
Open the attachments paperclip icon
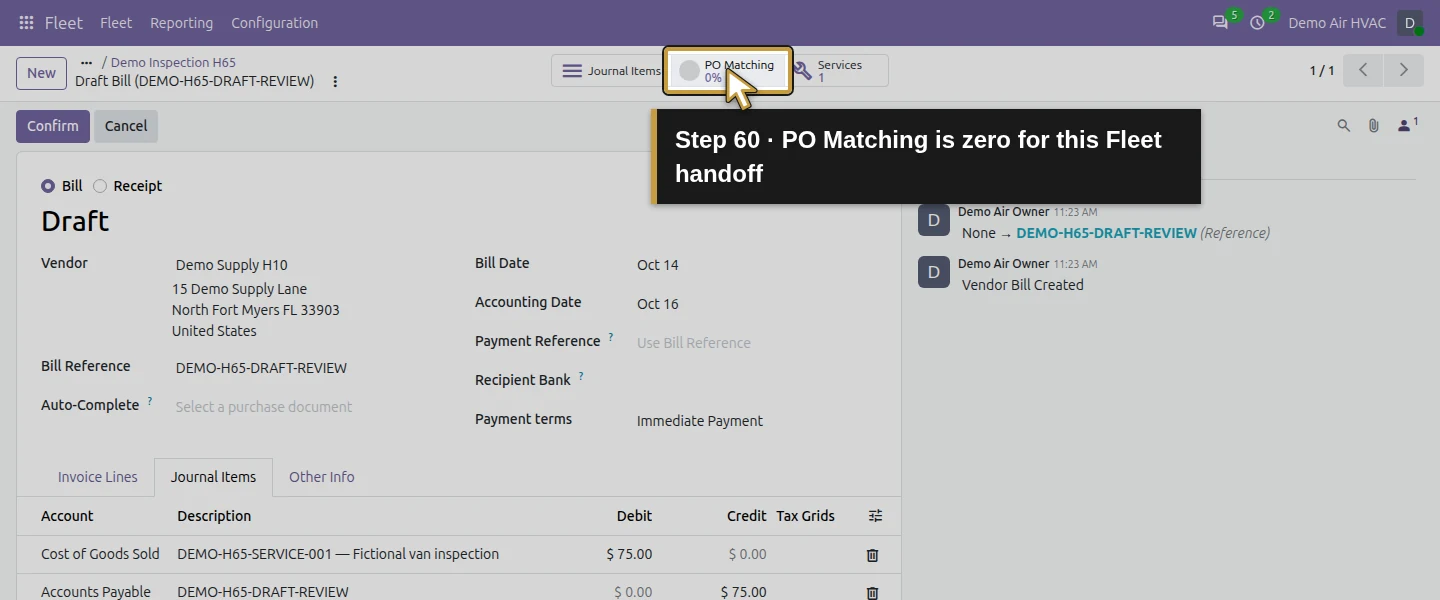click(x=1374, y=126)
